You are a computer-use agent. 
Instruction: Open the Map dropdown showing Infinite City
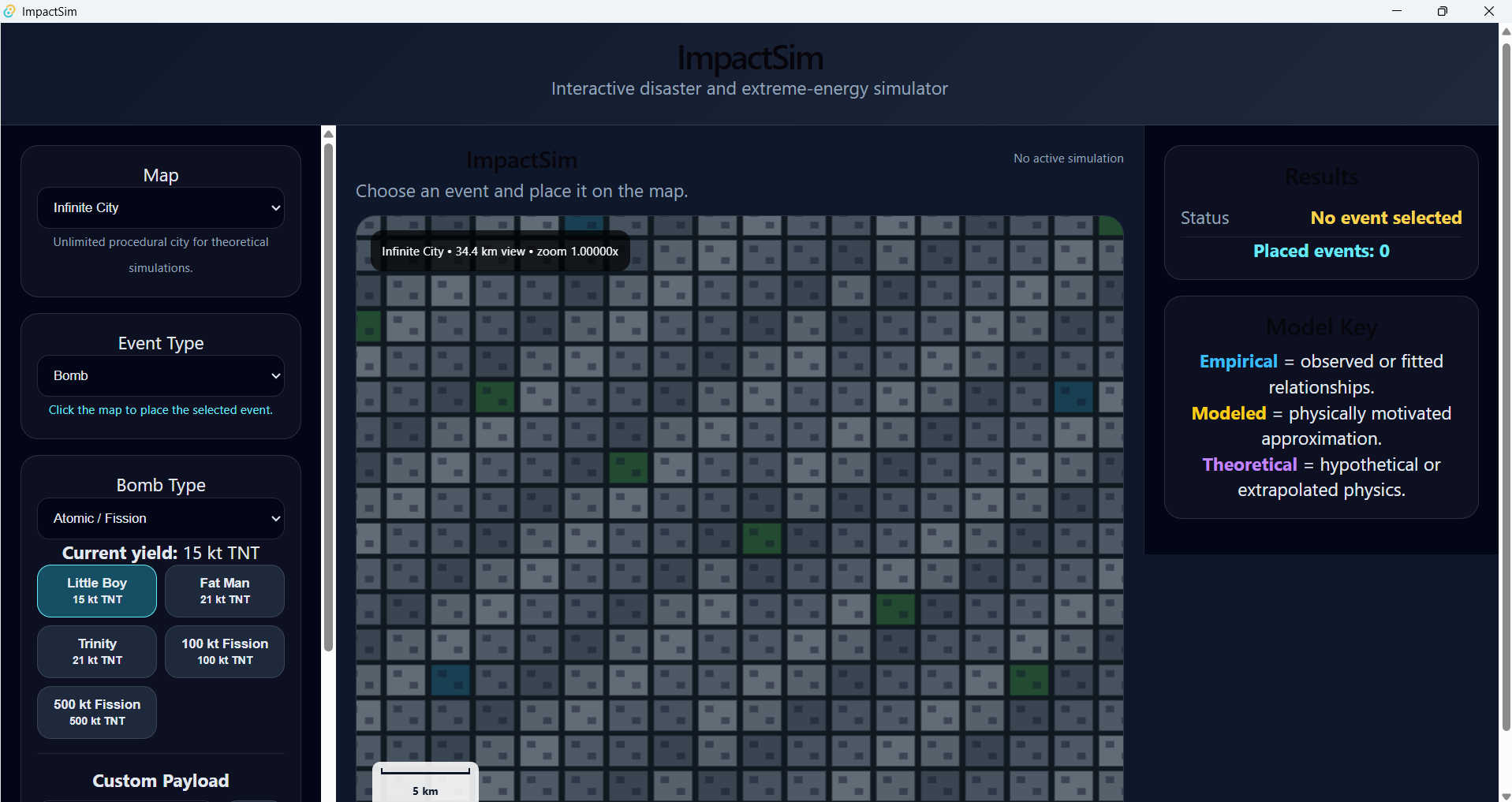(x=161, y=208)
